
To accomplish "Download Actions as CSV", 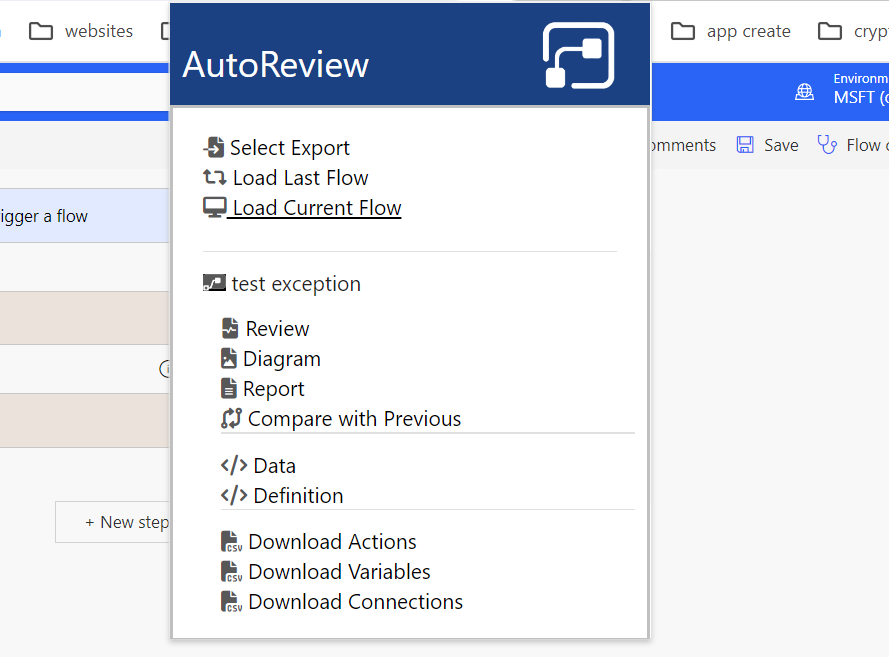I will [318, 541].
